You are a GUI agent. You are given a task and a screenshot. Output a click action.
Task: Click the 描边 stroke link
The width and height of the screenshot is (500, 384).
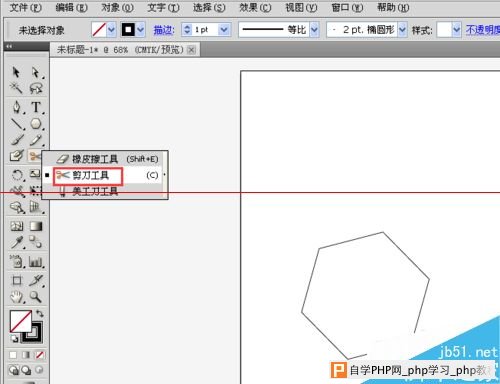click(x=164, y=30)
